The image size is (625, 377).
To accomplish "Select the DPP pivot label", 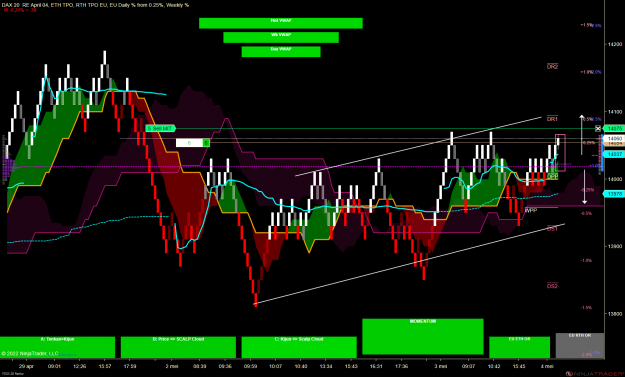I will (x=553, y=176).
